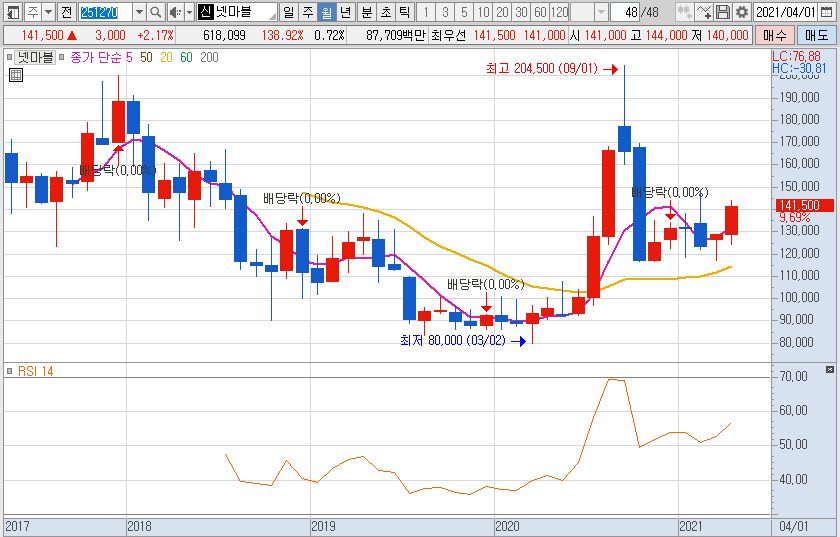Select interval 60 button
840x537 pixels.
[x=541, y=12]
